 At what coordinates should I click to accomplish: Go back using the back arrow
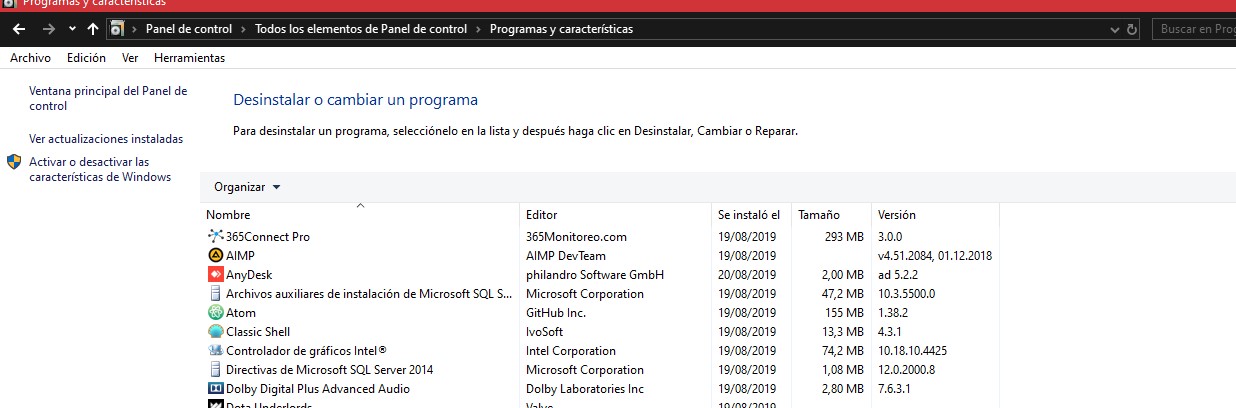[x=18, y=29]
